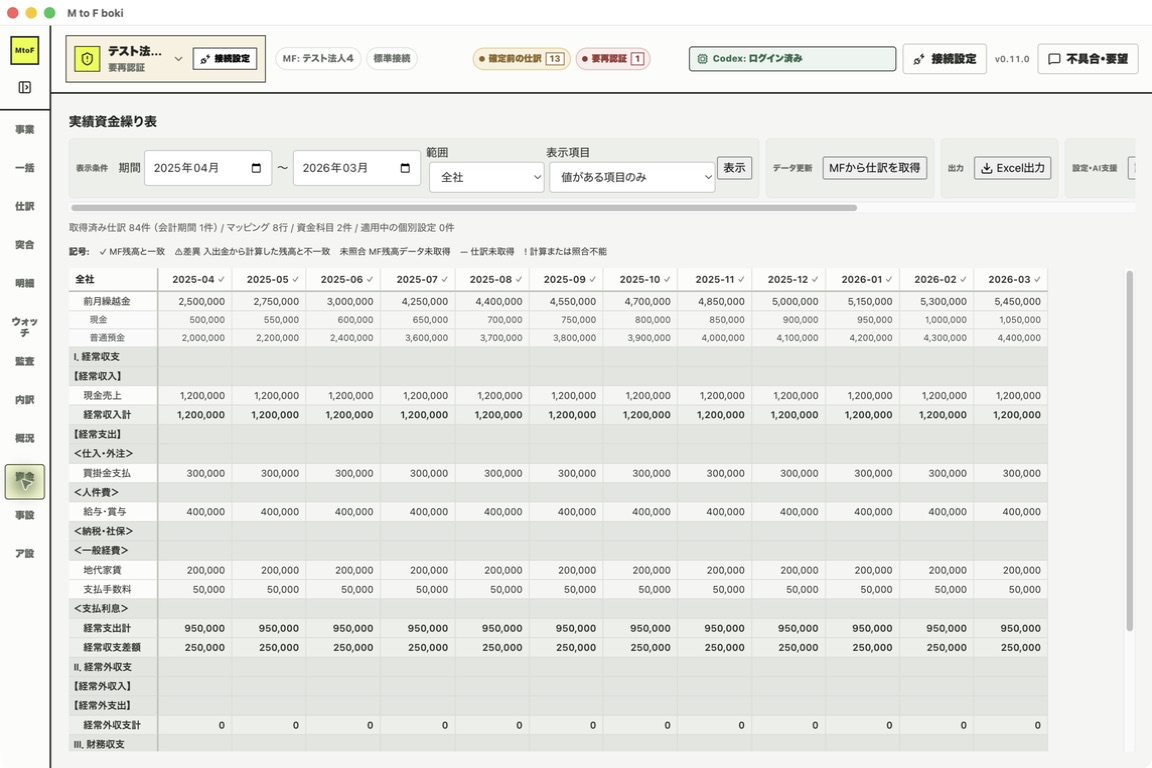Click the 経常支出計 row label

pos(107,628)
